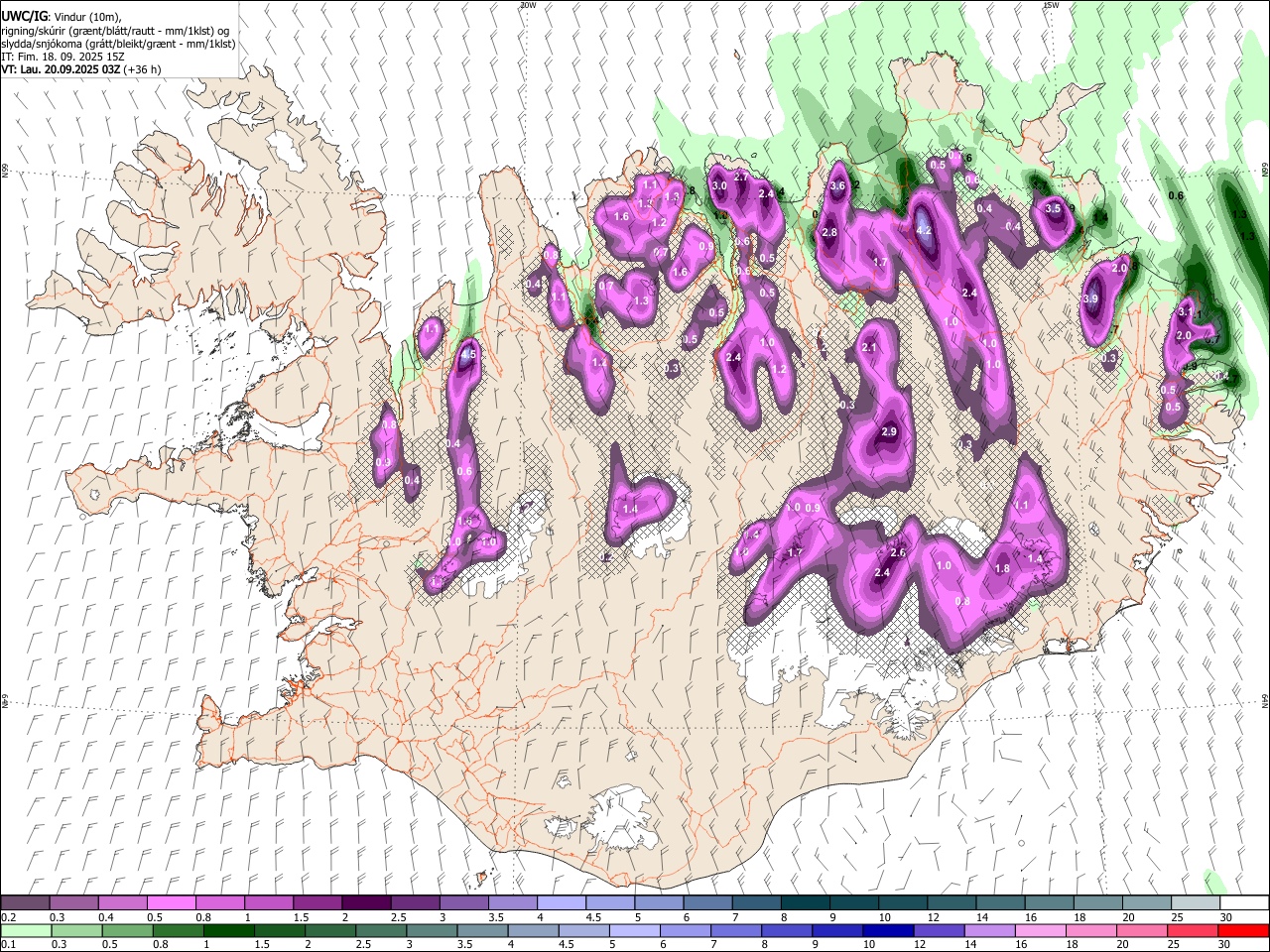The width and height of the screenshot is (1270, 952).
Task: Click the 2.8 value on the map
Action: point(829,232)
